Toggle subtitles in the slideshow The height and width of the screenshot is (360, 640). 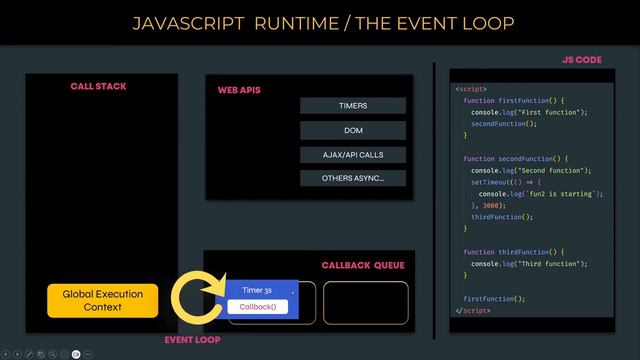coord(64,354)
